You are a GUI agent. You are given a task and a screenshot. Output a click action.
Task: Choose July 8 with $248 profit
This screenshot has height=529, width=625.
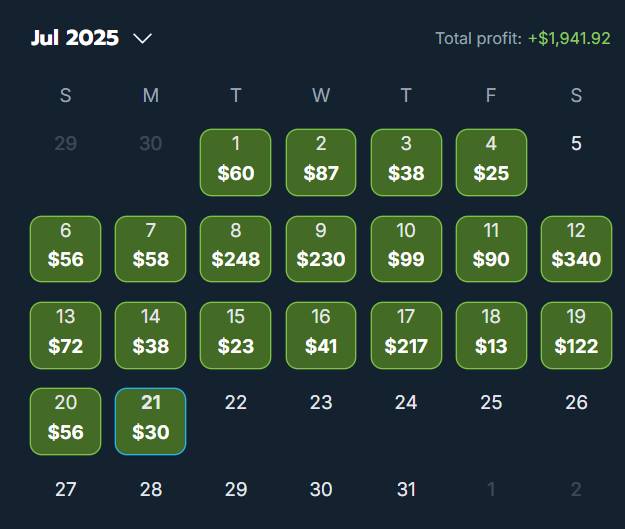pos(236,249)
